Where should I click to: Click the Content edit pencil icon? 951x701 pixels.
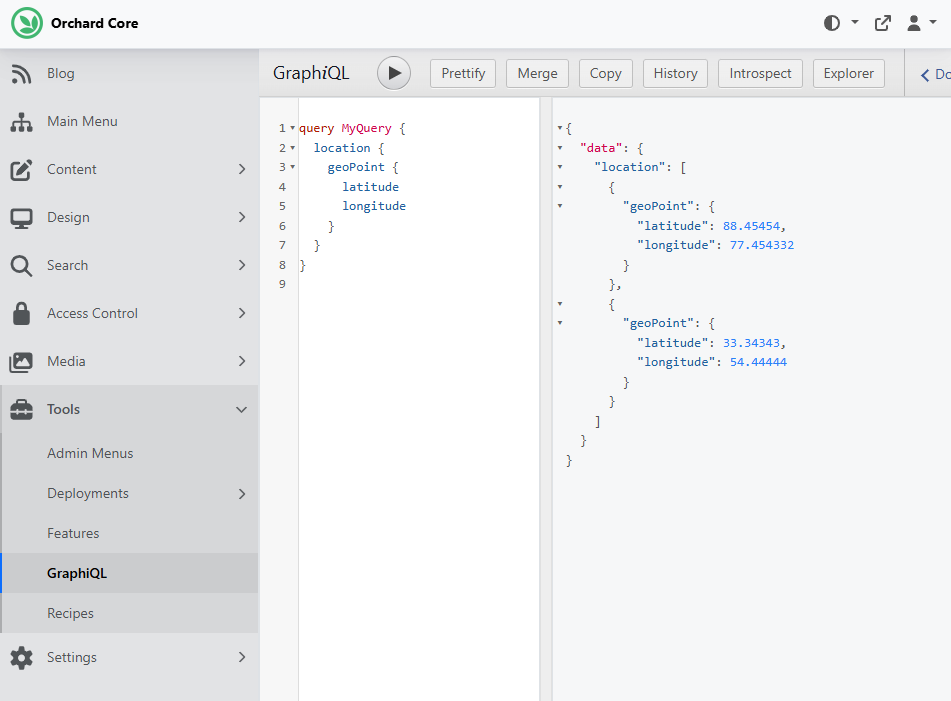click(21, 170)
